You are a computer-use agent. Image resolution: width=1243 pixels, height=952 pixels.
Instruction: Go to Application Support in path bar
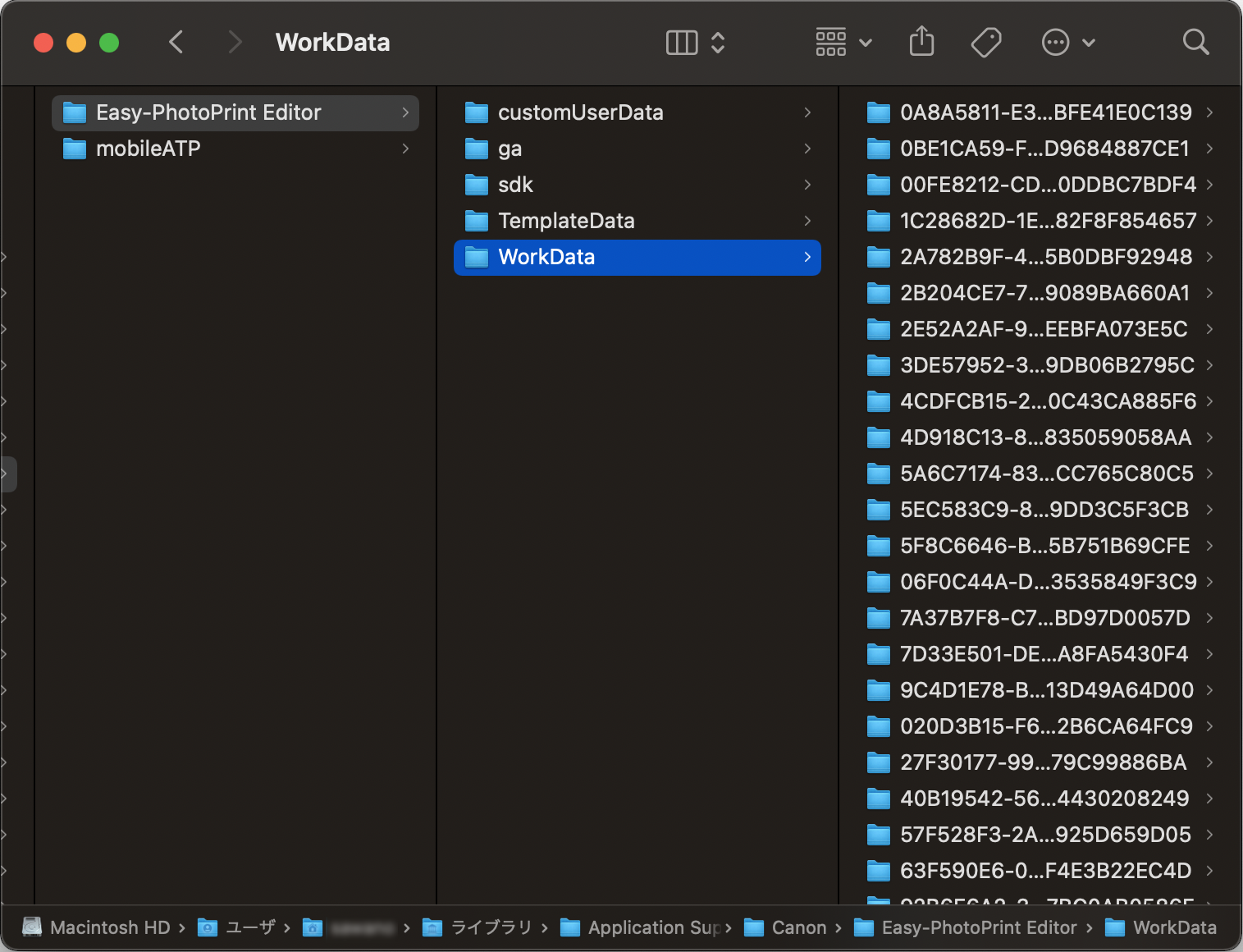[x=653, y=927]
